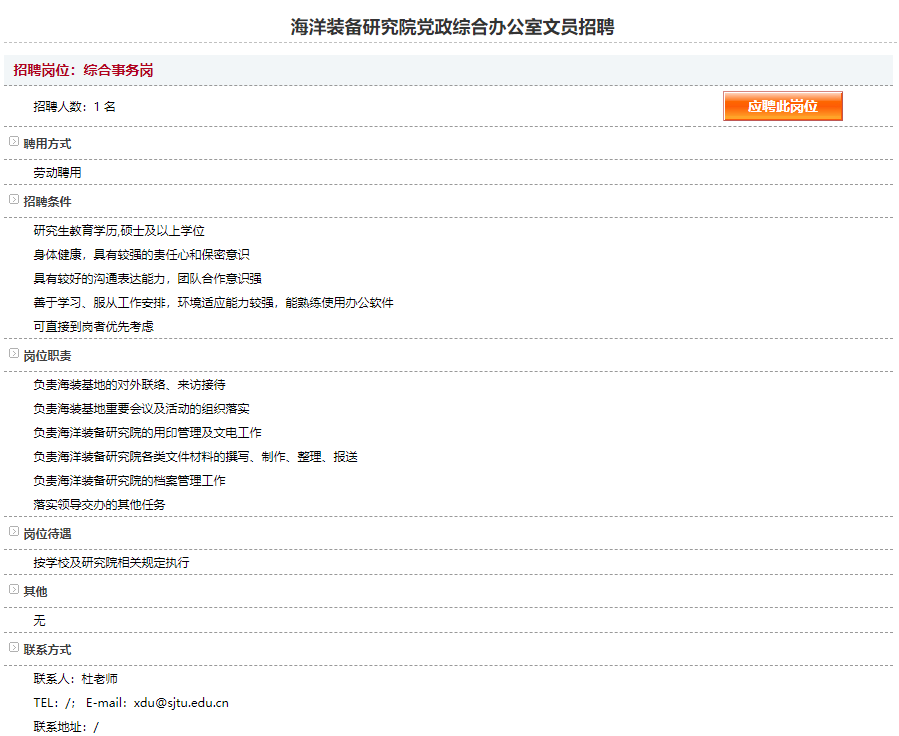This screenshot has height=736, width=899.
Task: Click the 岗位职责 section label
Action: 48,356
